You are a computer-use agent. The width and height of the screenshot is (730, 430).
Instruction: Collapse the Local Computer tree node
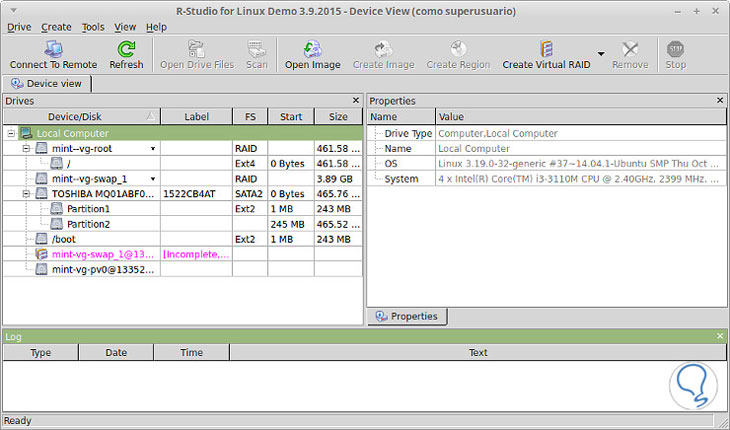tap(11, 134)
